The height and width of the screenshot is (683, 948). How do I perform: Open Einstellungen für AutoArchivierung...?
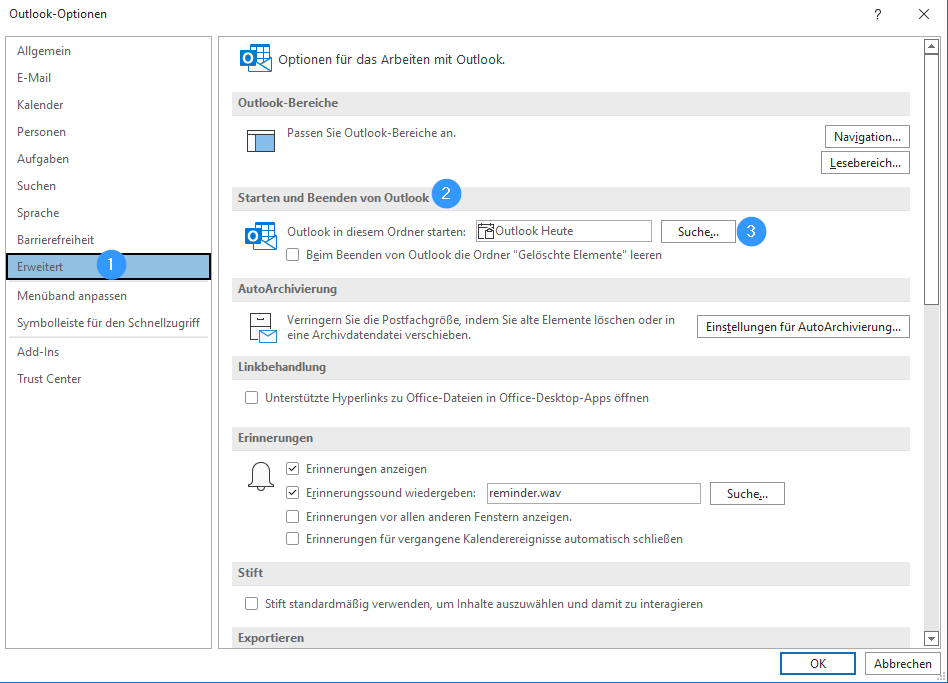click(x=803, y=326)
